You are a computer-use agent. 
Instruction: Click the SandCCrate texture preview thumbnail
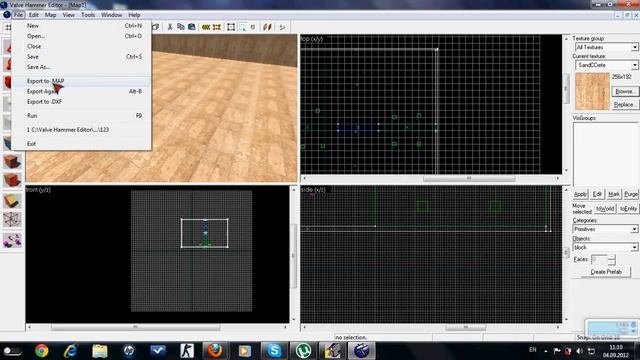[x=592, y=91]
